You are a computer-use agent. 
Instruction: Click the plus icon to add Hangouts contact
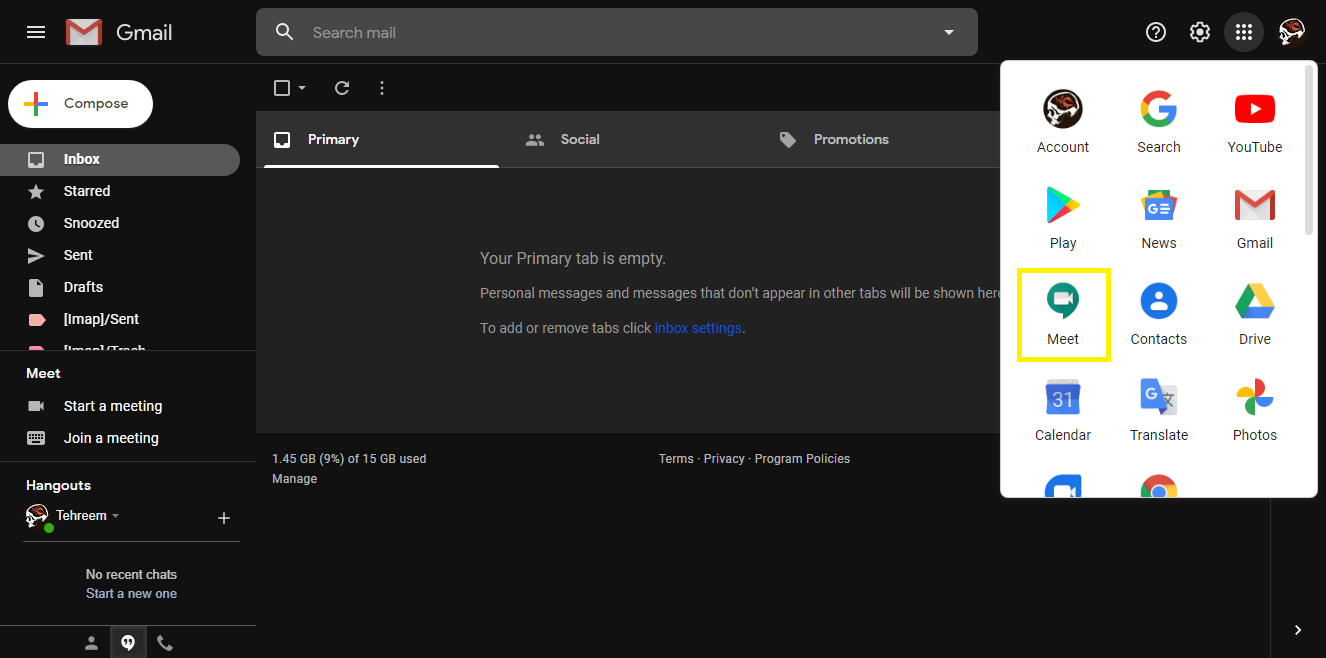coord(224,518)
